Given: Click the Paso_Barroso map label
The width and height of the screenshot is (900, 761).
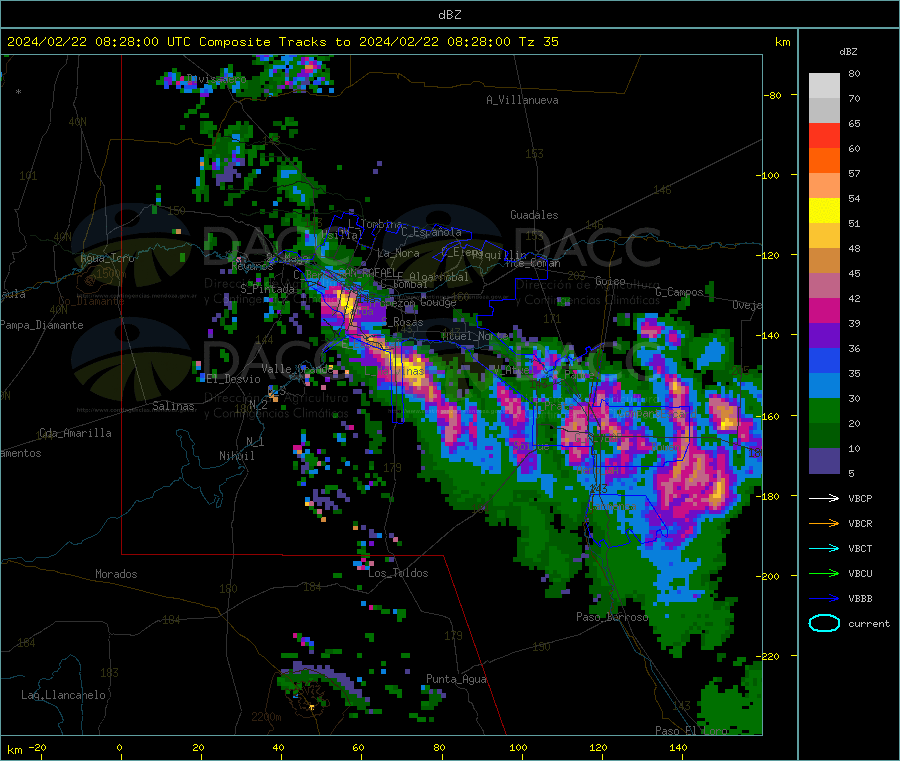Looking at the screenshot, I should [x=612, y=617].
